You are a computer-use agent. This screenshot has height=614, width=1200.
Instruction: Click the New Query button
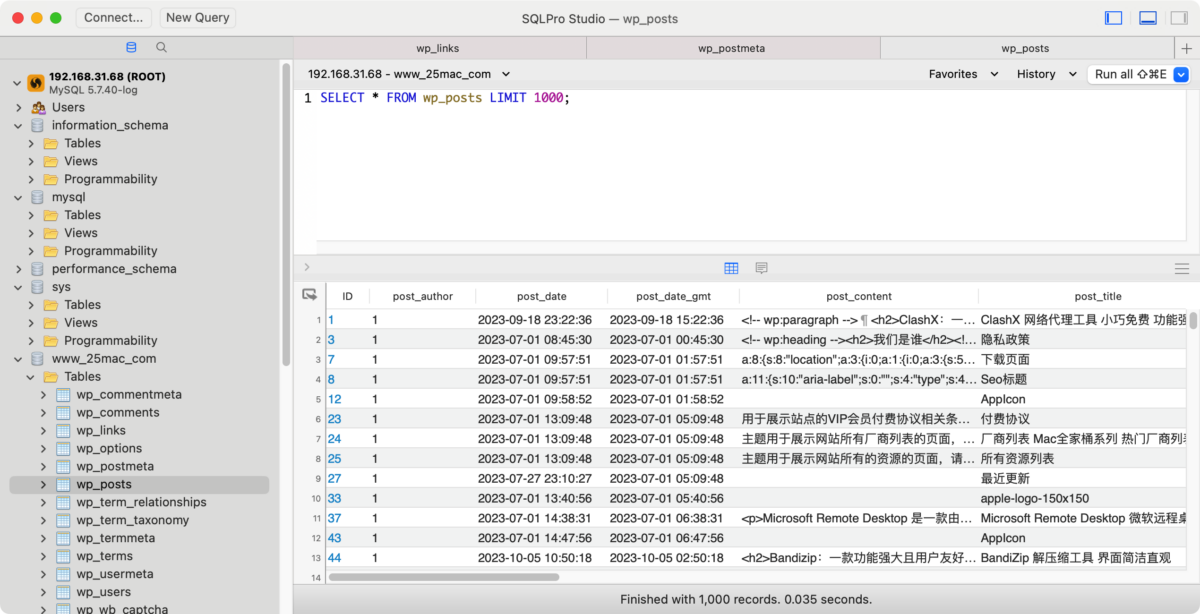[198, 17]
